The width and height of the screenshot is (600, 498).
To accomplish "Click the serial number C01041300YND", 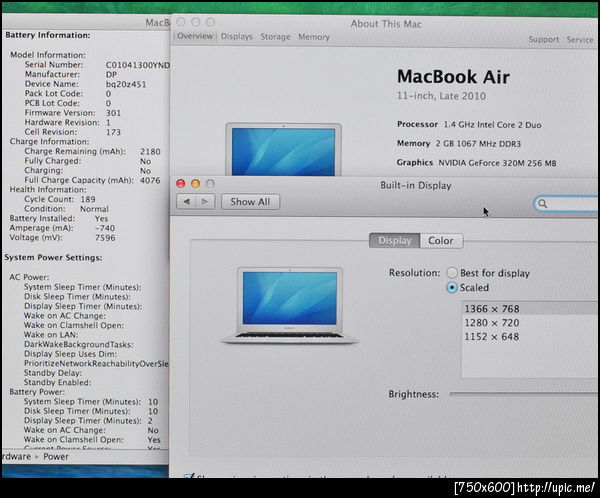I will 138,65.
